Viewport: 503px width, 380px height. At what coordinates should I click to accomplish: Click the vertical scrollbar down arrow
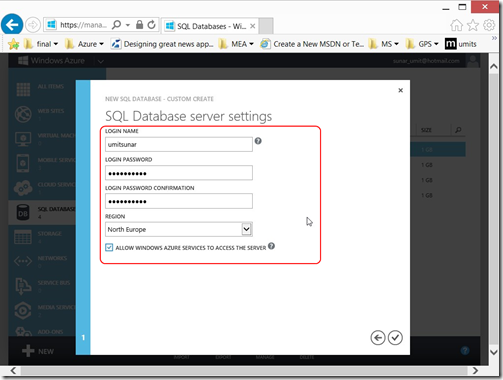[494, 352]
